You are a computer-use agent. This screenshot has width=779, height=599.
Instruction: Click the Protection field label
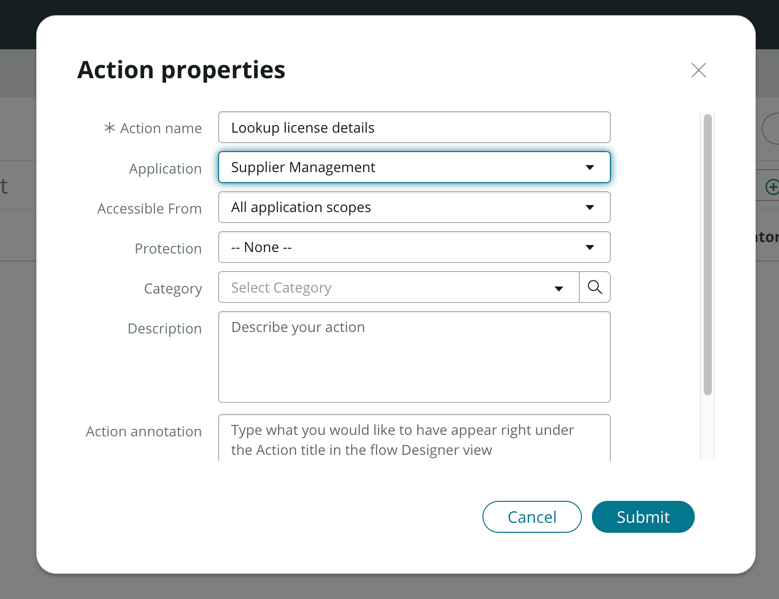pos(168,249)
